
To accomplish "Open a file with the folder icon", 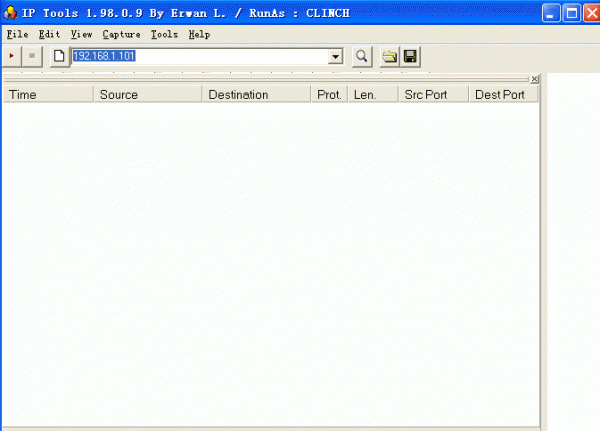I will [x=390, y=57].
